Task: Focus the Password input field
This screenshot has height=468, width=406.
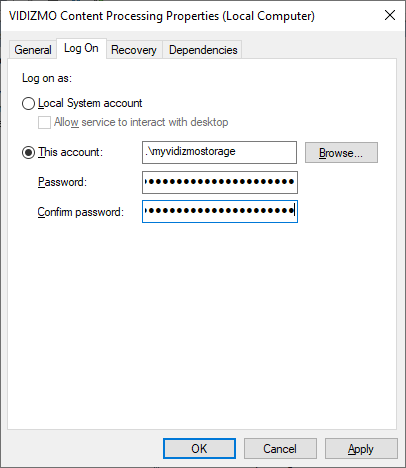Action: coord(220,182)
